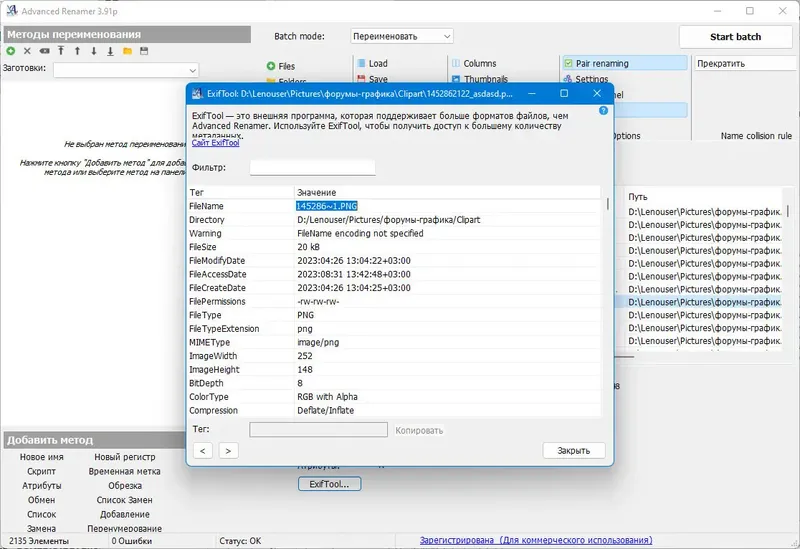Viewport: 800px width, 549px height.
Task: Click the Закрыть button in ExifTool dialog
Action: [573, 451]
